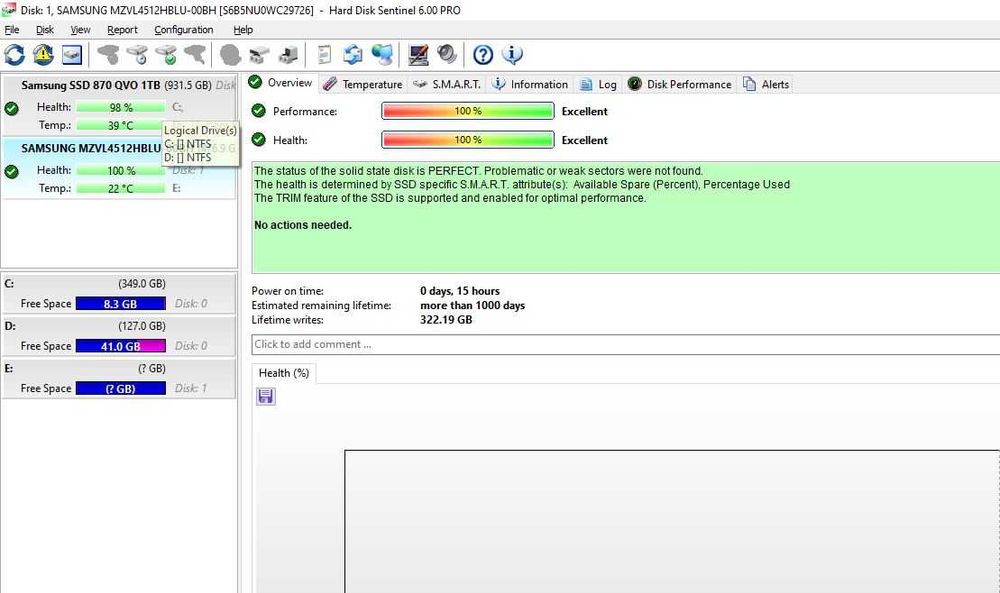The width and height of the screenshot is (1000, 593).
Task: Click the document report toolbar icon
Action: (x=325, y=55)
